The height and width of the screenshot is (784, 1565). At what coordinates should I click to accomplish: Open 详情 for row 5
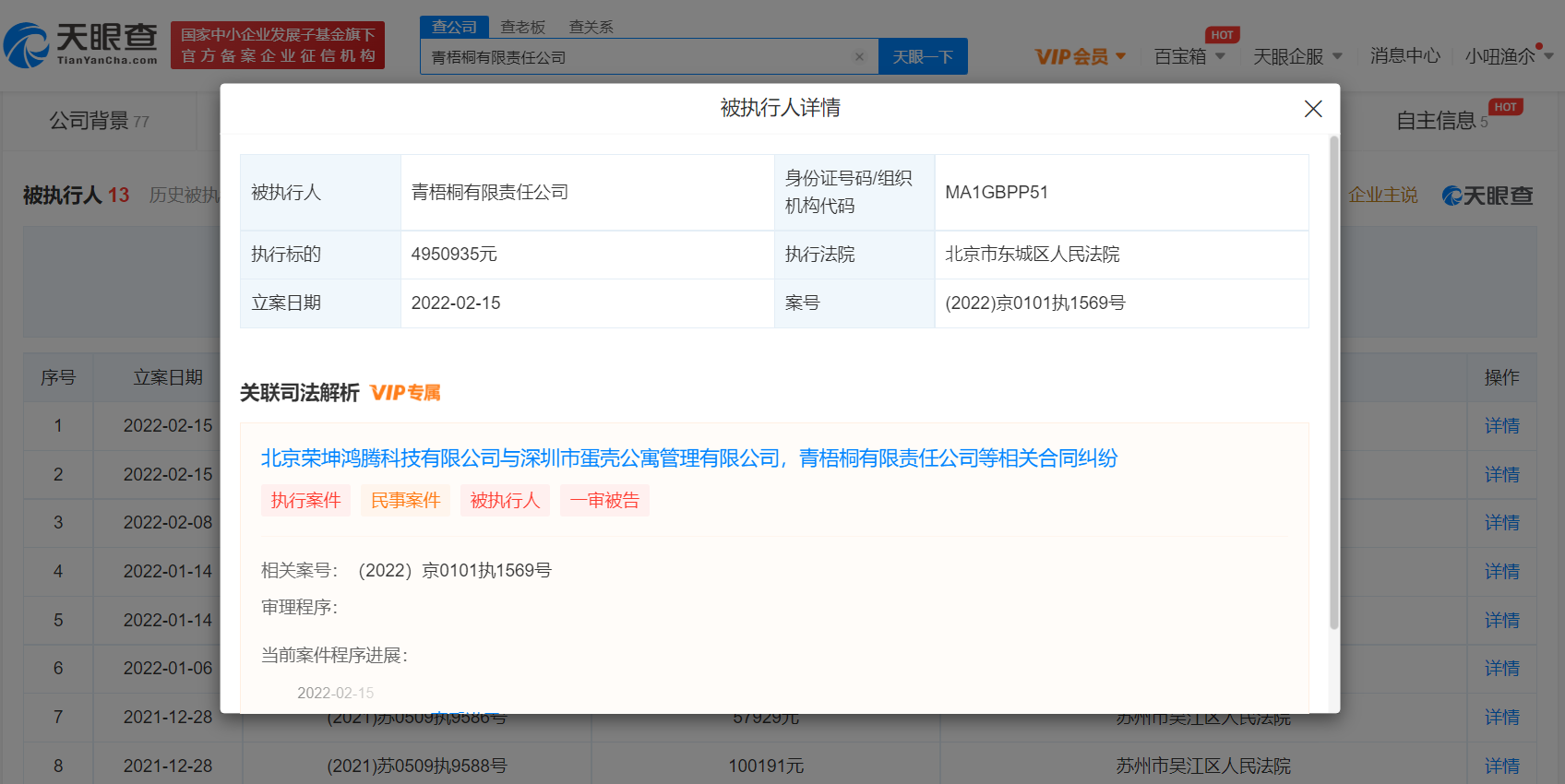[x=1501, y=621]
